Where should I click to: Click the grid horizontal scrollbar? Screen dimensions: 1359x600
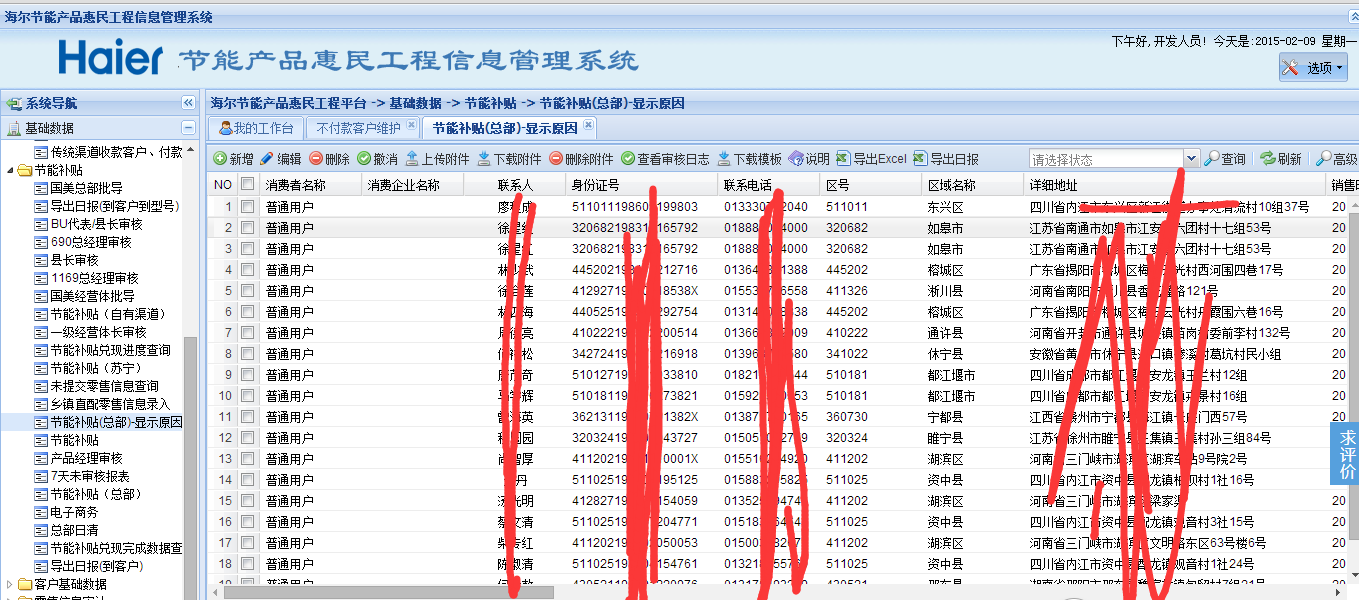(x=390, y=592)
